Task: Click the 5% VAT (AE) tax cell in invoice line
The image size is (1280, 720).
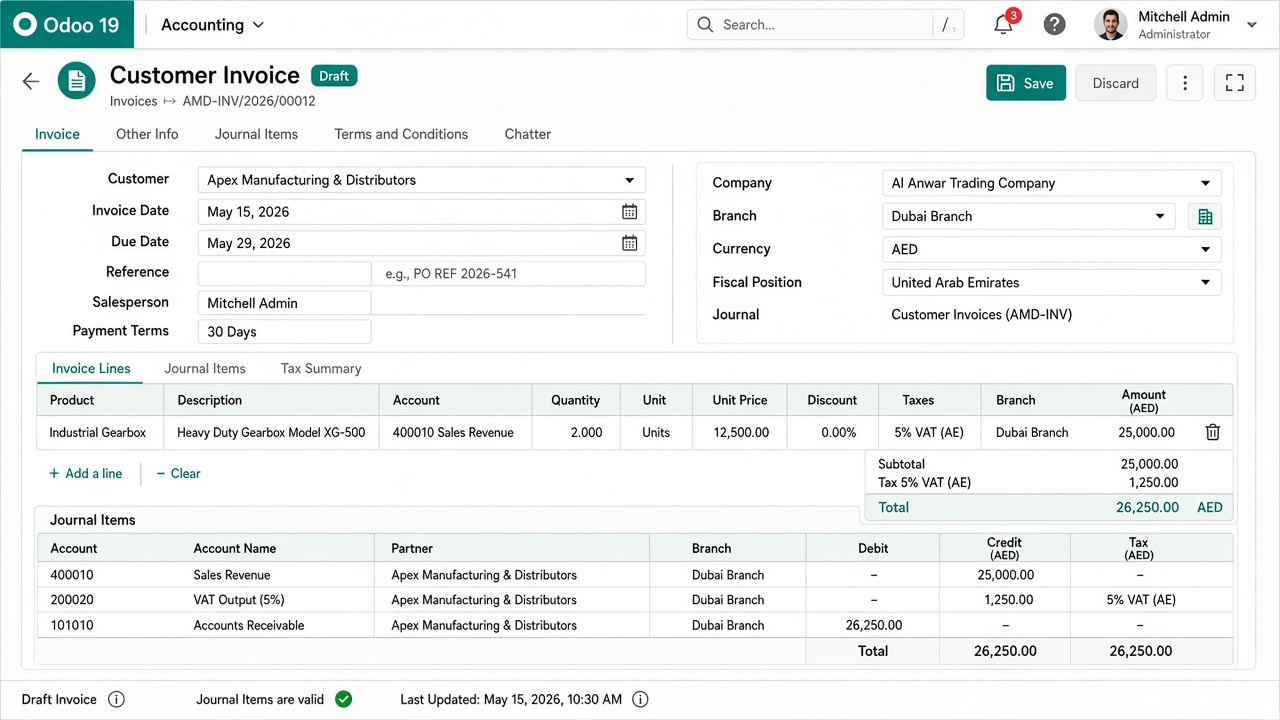Action: [929, 432]
